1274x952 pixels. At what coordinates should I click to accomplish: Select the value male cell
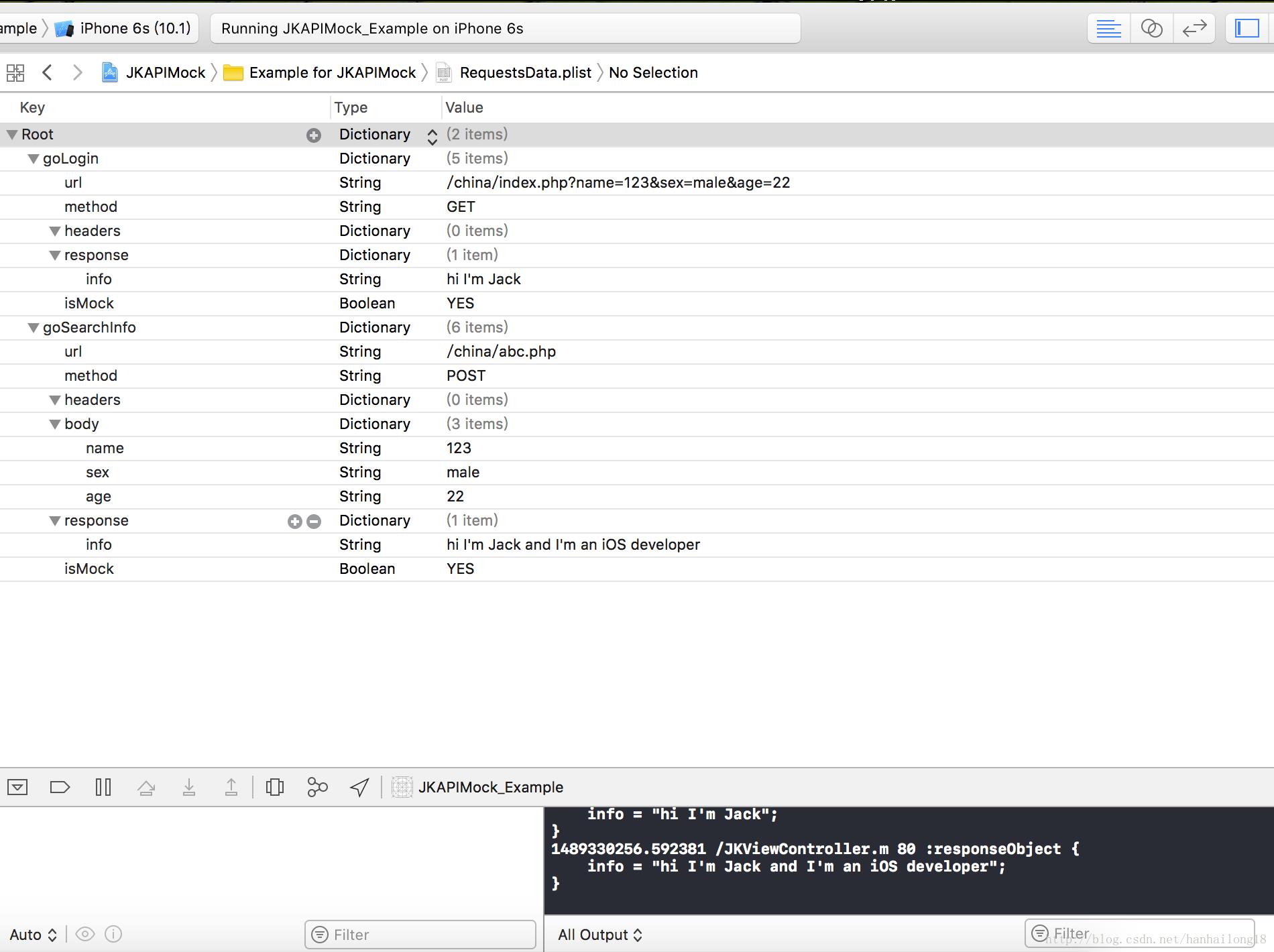pyautogui.click(x=463, y=472)
